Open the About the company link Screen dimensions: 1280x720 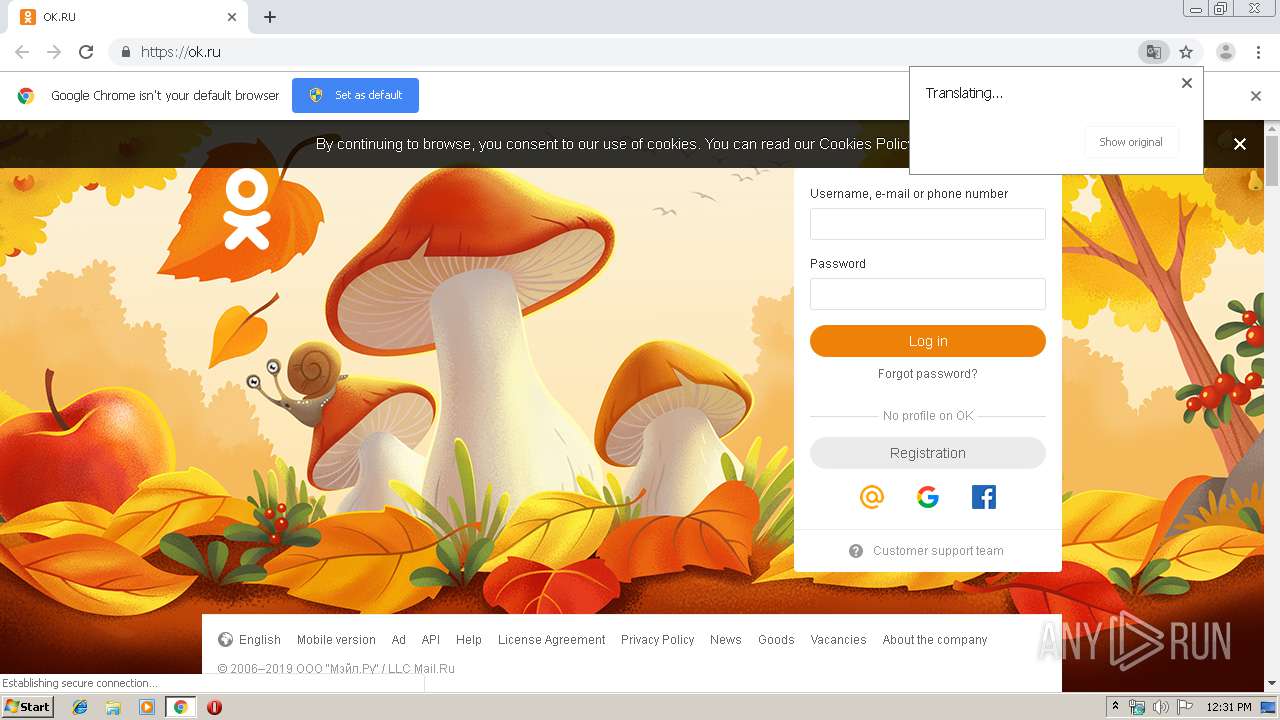point(935,640)
